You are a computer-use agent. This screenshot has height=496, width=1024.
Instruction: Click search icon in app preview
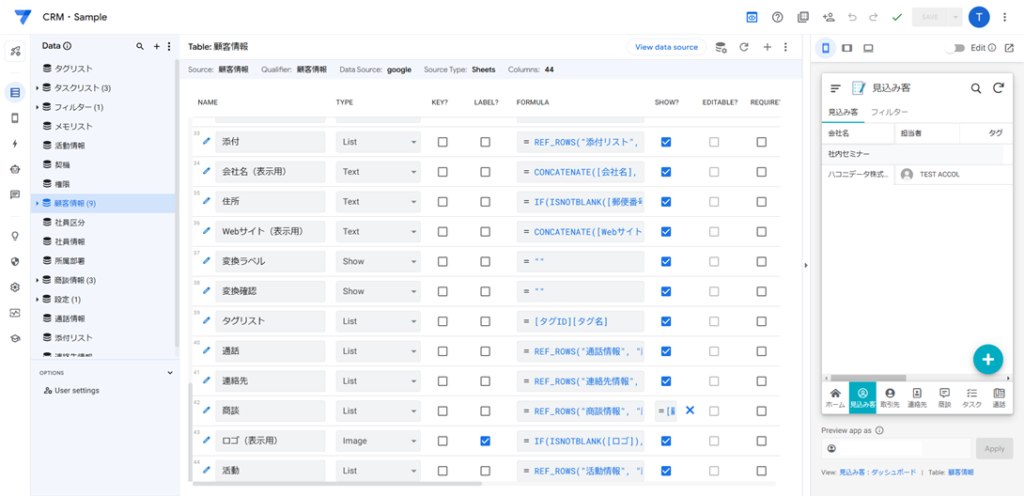(x=976, y=89)
